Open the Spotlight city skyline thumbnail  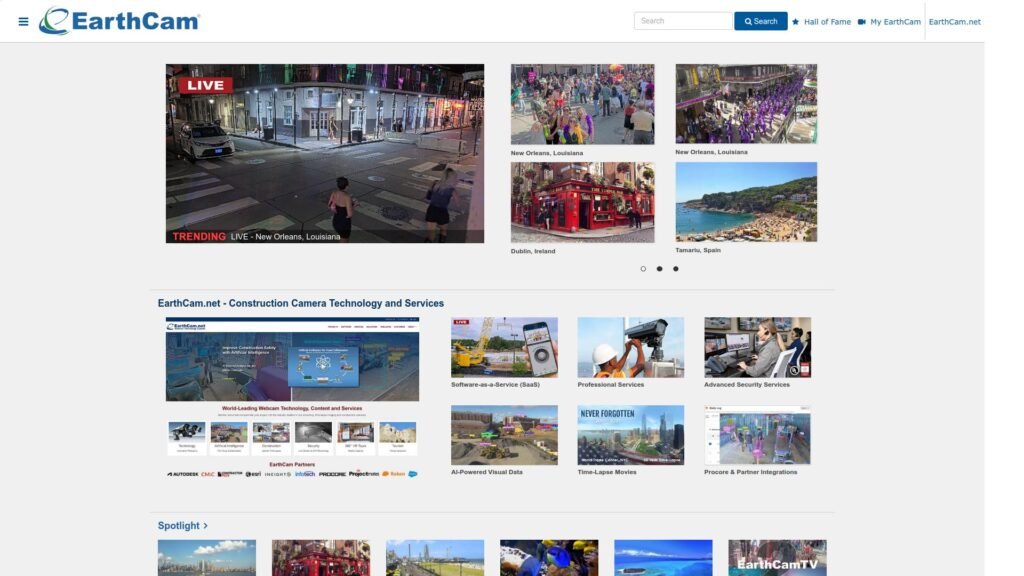click(x=206, y=558)
